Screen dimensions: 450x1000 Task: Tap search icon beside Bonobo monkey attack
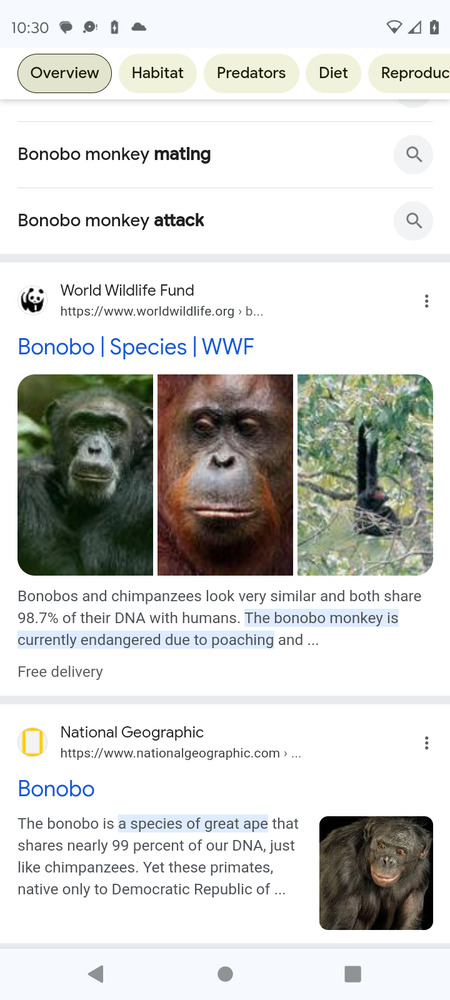(413, 221)
